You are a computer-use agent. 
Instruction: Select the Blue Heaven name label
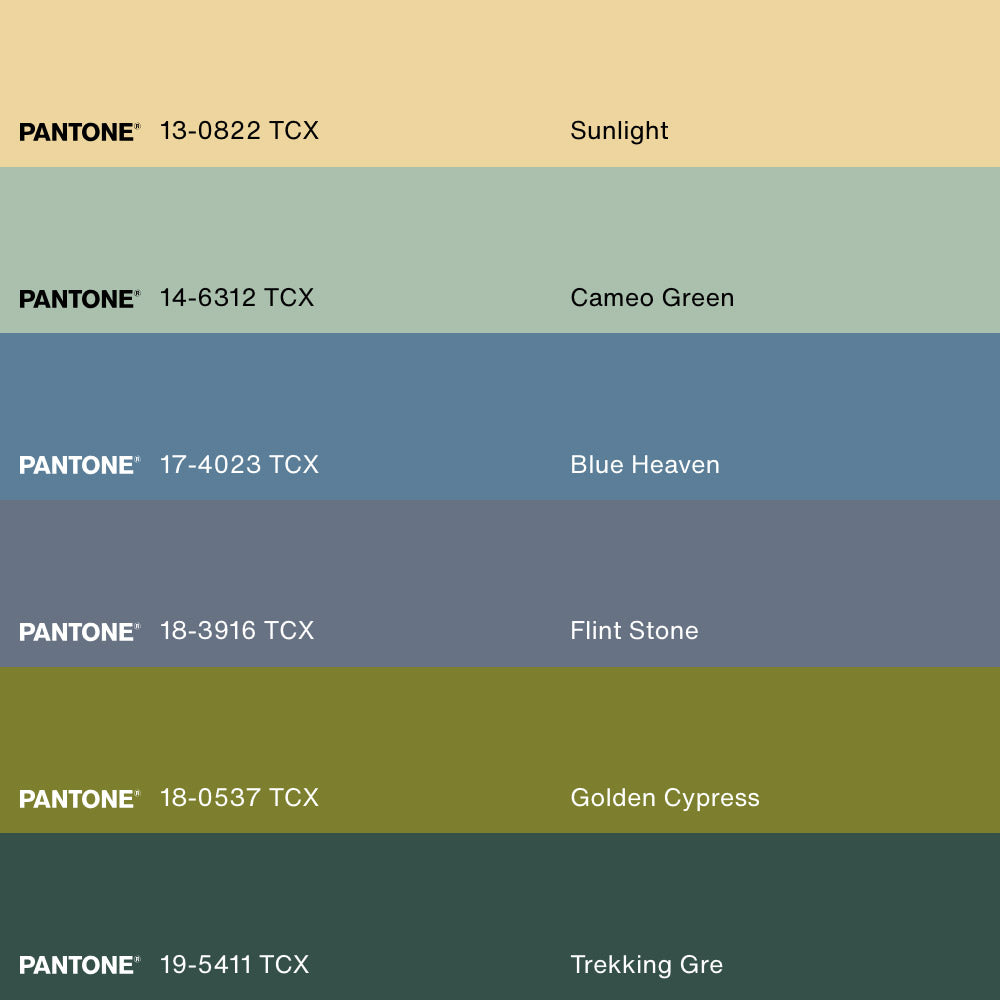pyautogui.click(x=645, y=465)
